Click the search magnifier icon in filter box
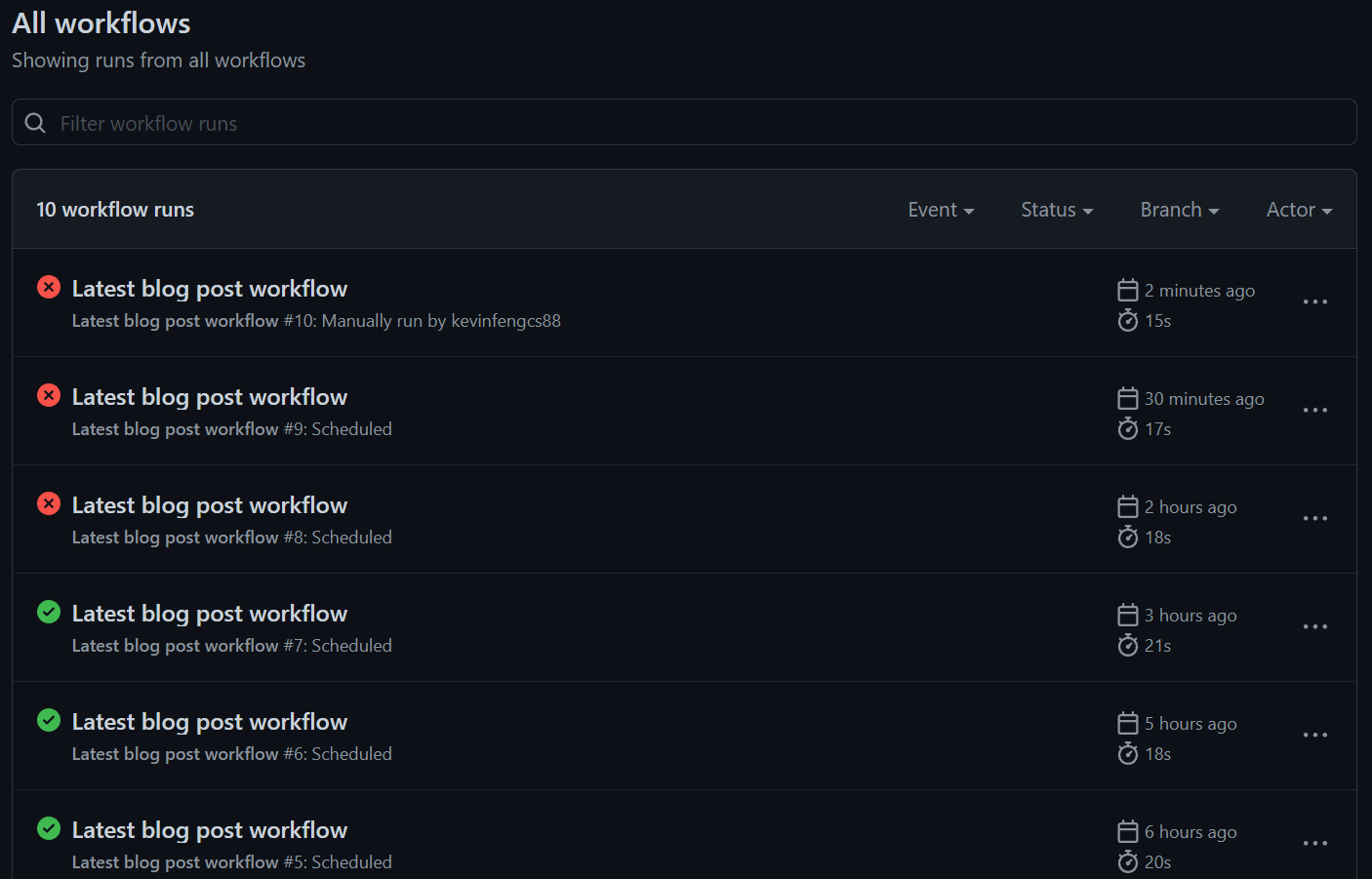 tap(35, 123)
